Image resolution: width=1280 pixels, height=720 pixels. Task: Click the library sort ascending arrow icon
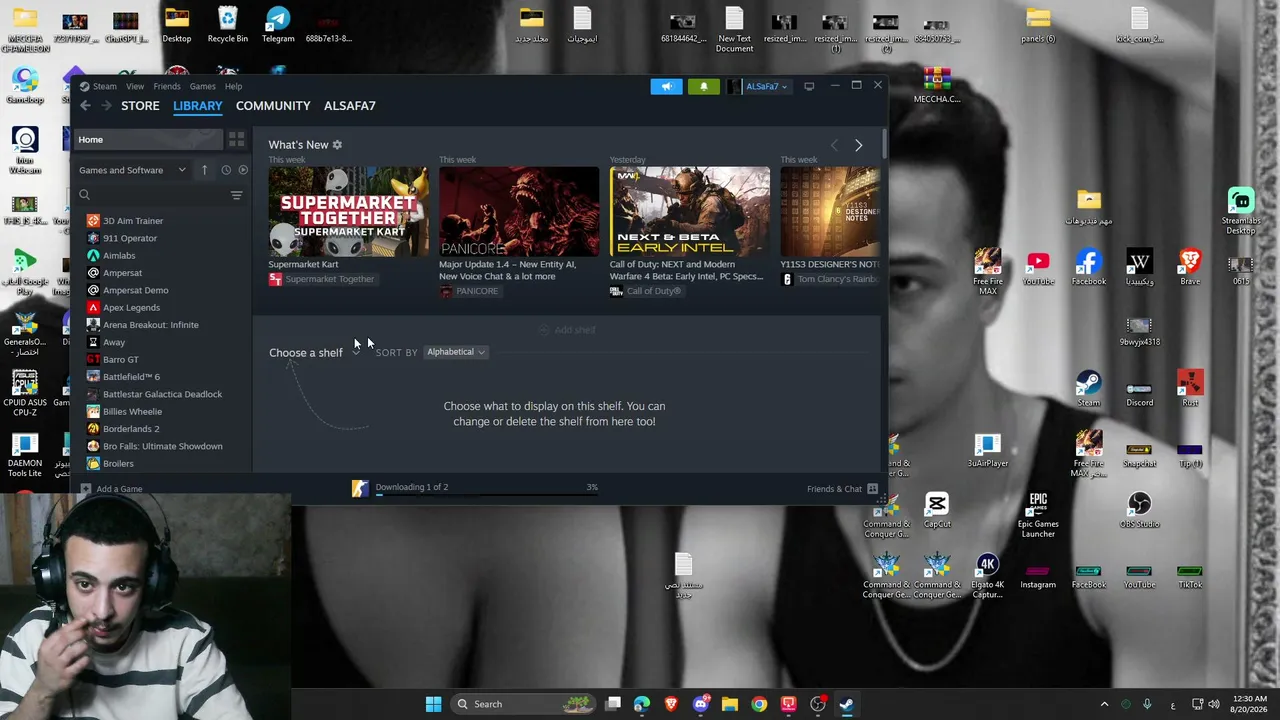204,170
